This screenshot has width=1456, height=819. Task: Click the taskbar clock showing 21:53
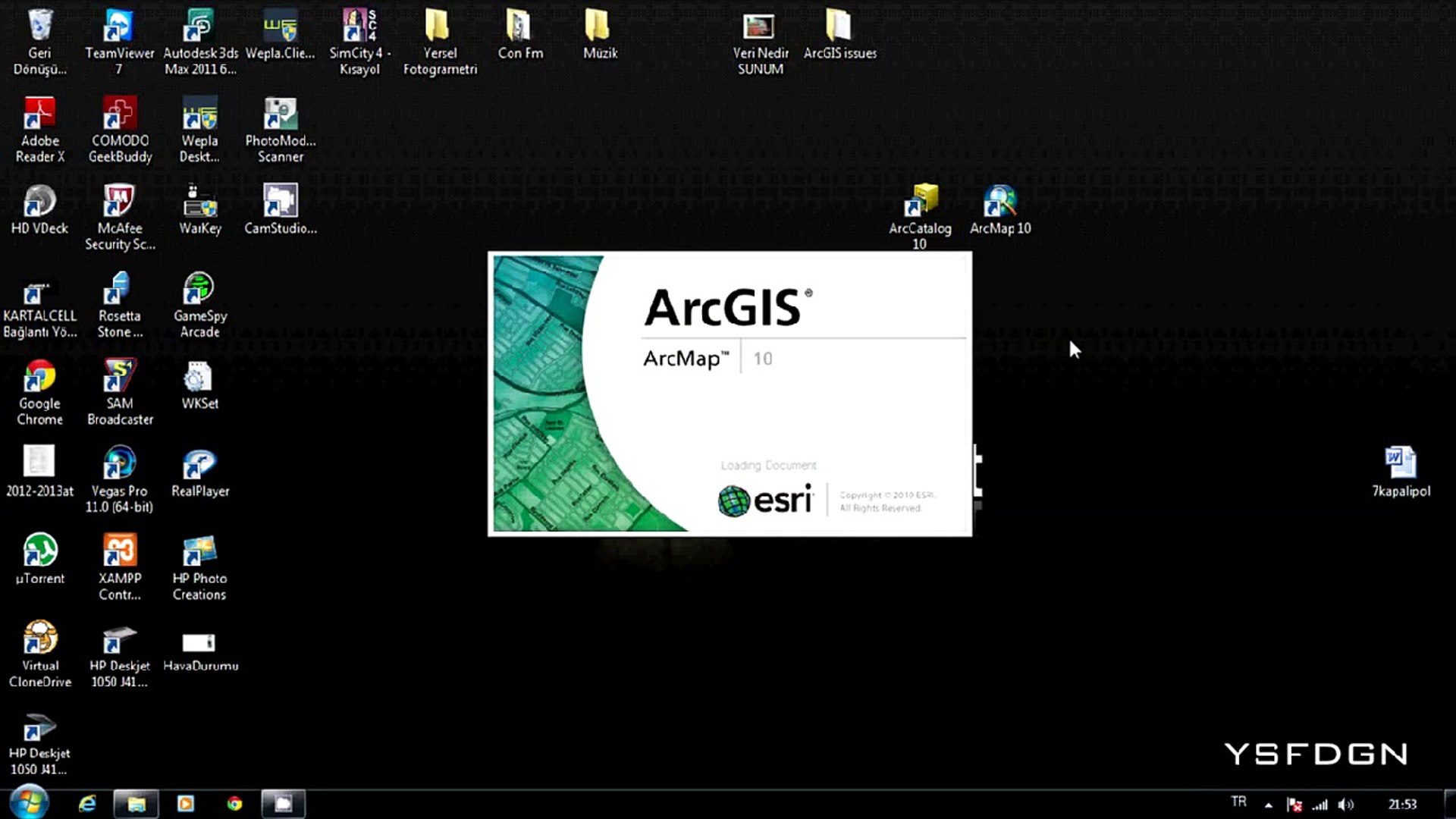pos(1402,805)
